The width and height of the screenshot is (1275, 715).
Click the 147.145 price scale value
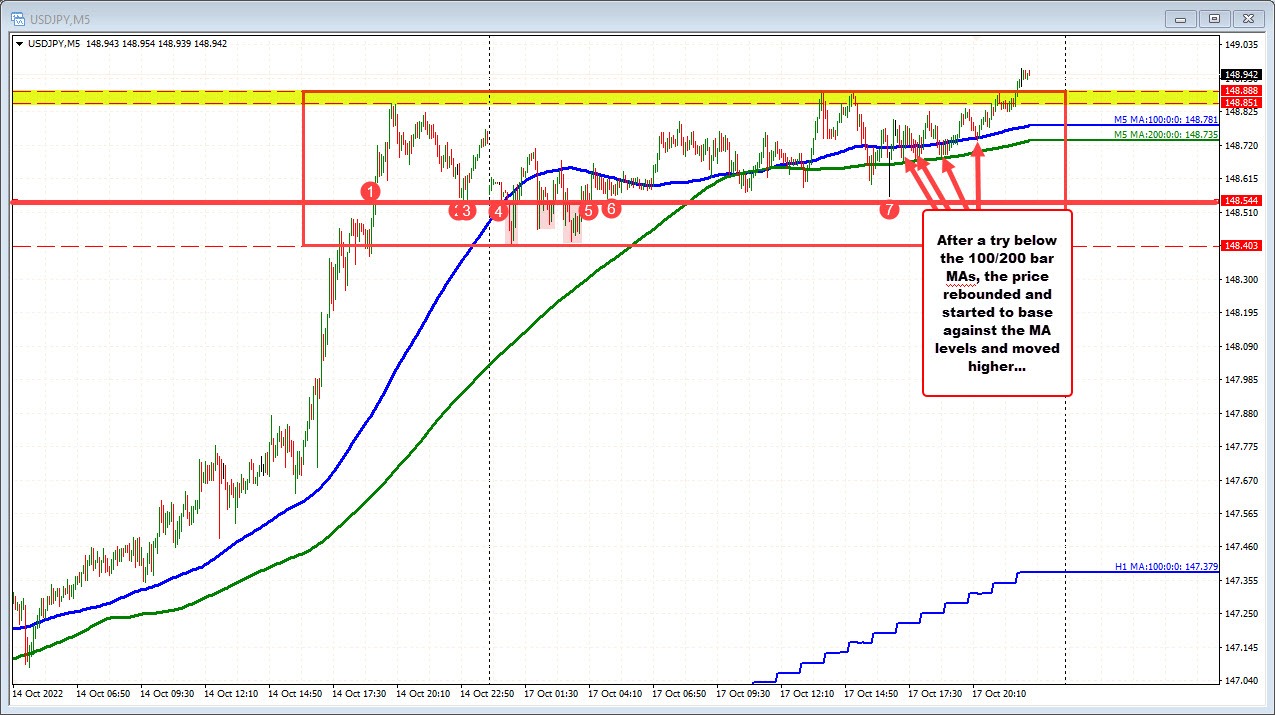[1241, 647]
